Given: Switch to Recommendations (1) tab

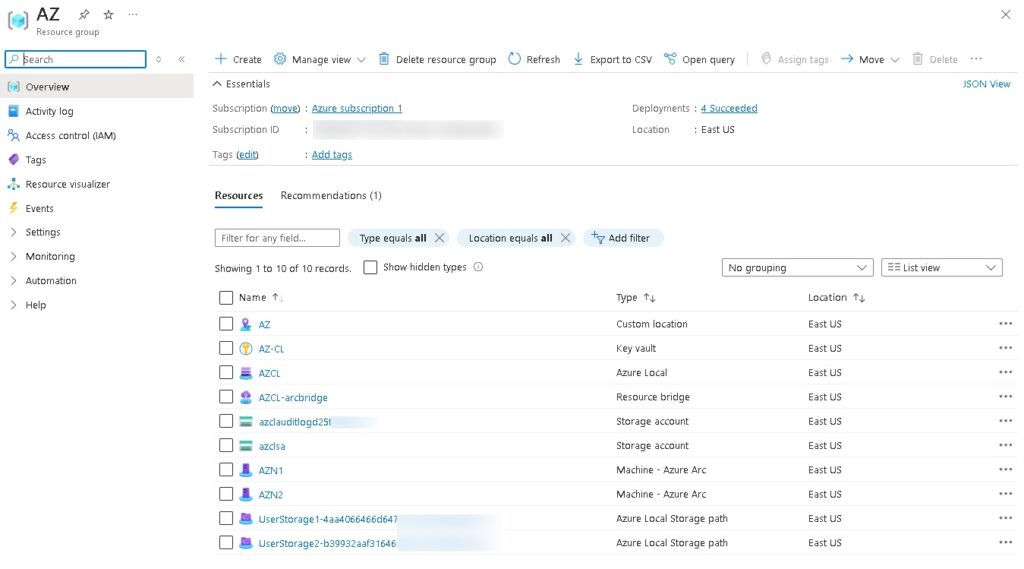Looking at the screenshot, I should [x=330, y=195].
